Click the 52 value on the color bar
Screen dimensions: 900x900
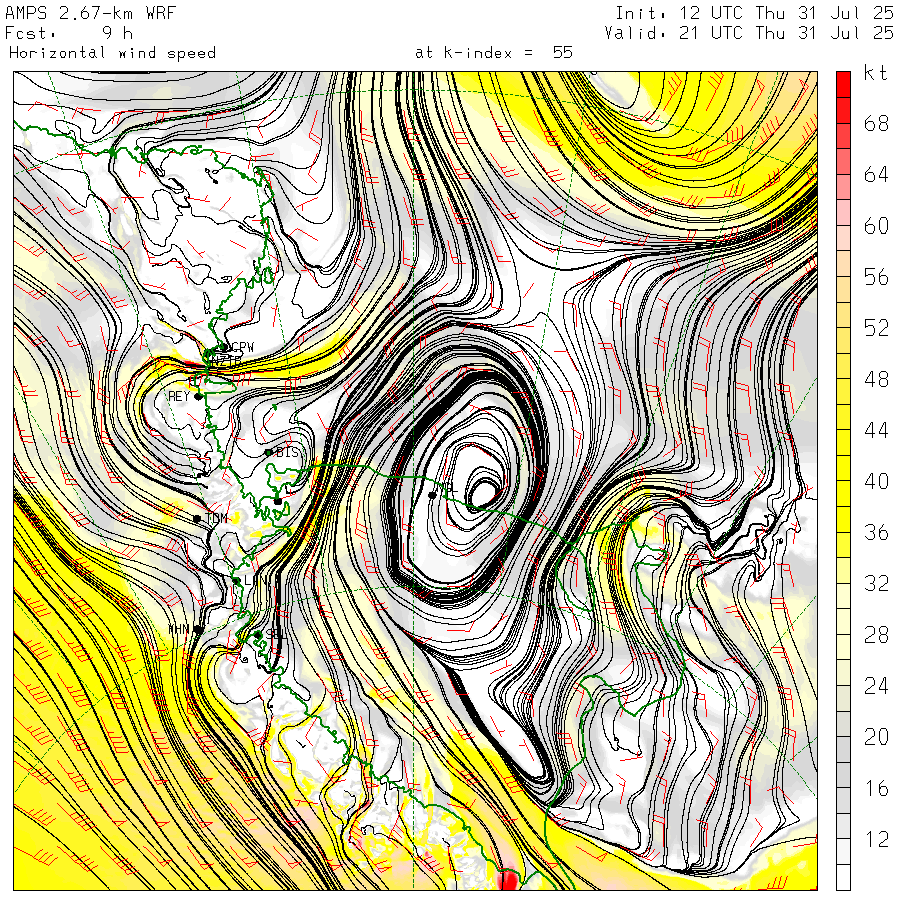[x=876, y=328]
